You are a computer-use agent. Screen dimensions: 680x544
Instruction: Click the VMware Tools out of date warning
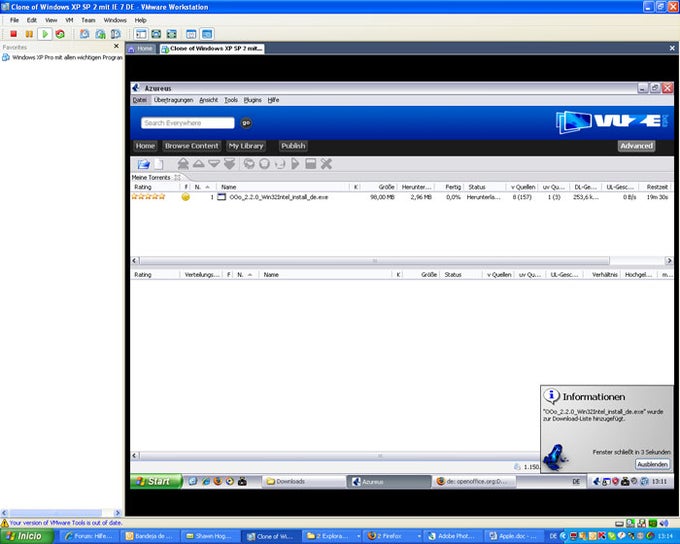[61, 523]
